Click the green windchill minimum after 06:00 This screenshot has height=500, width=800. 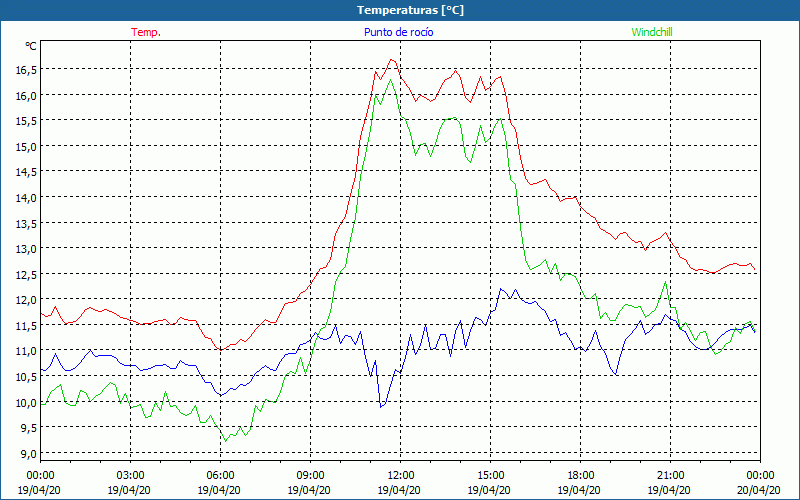click(x=226, y=441)
